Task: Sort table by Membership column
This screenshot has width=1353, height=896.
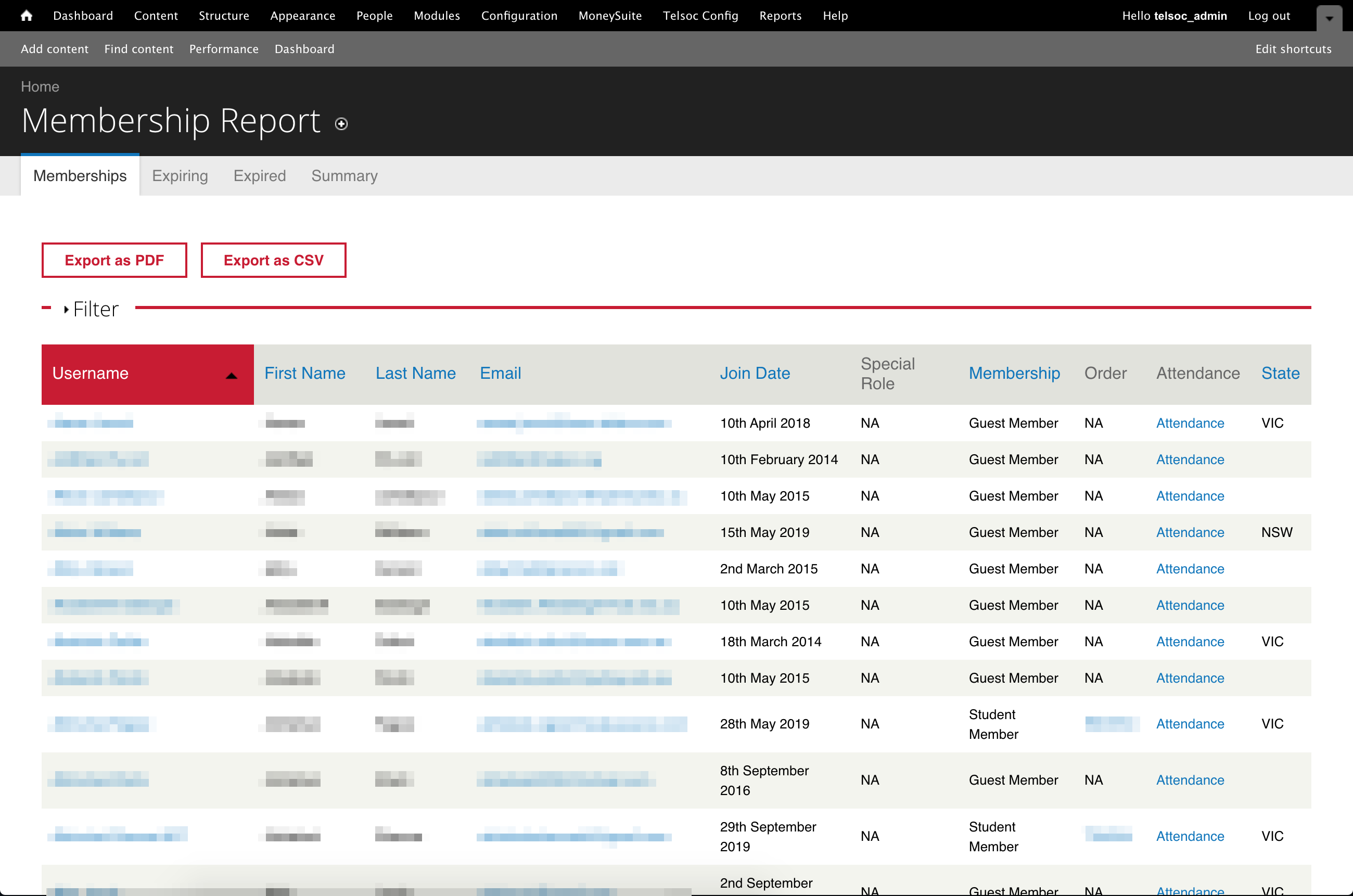Action: pyautogui.click(x=1014, y=373)
